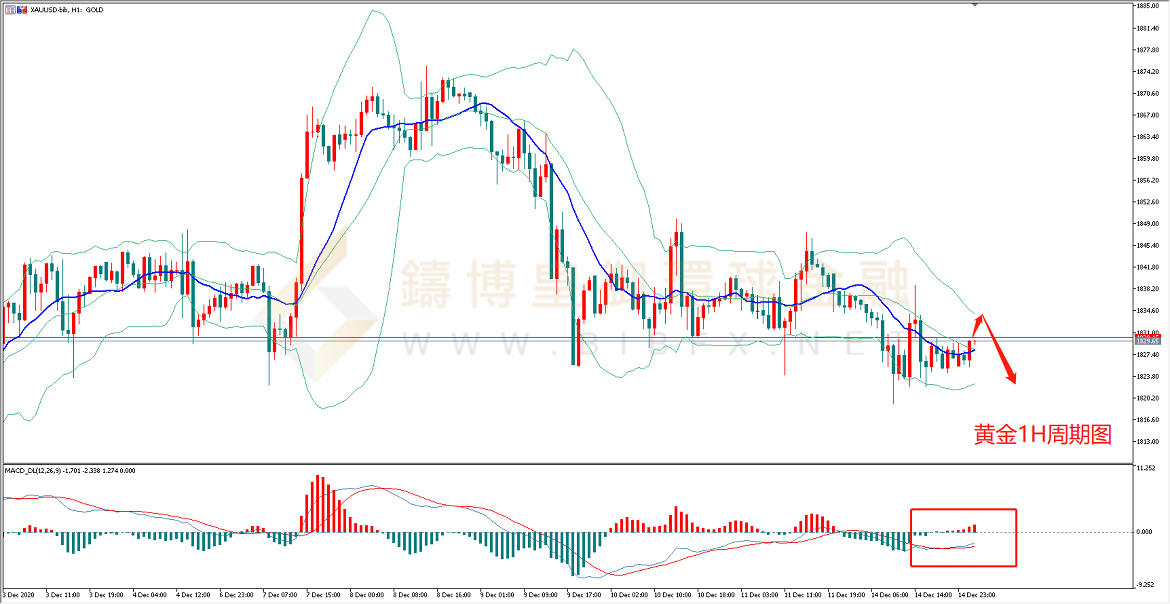Click the peak of the red forecast arrow
The image size is (1170, 604).
click(982, 316)
